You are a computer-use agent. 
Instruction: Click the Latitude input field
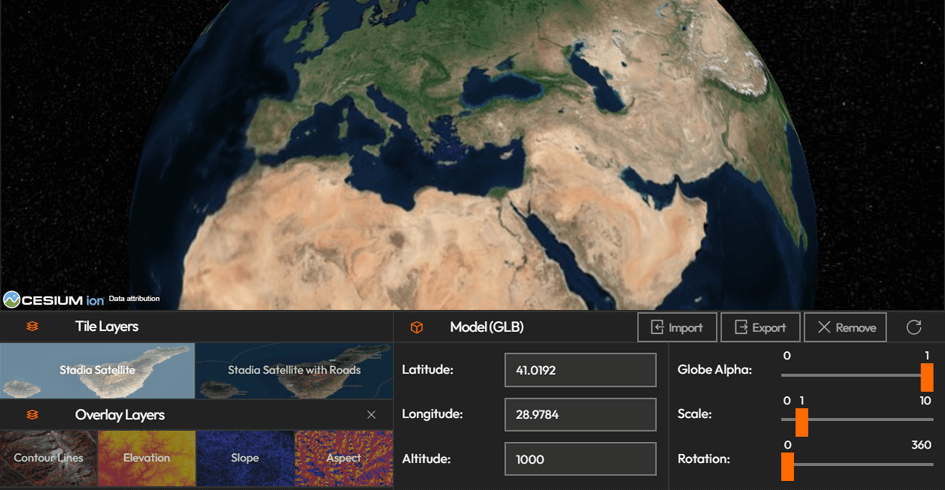[x=580, y=370]
